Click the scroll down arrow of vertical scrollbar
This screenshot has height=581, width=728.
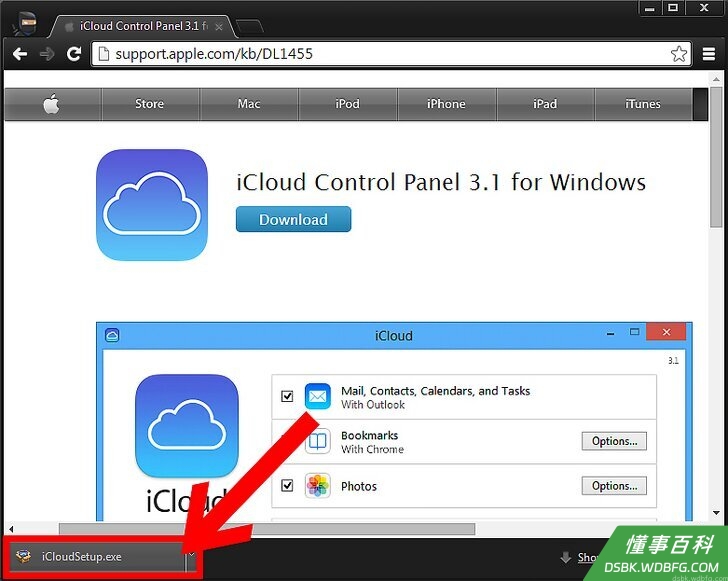(x=716, y=513)
